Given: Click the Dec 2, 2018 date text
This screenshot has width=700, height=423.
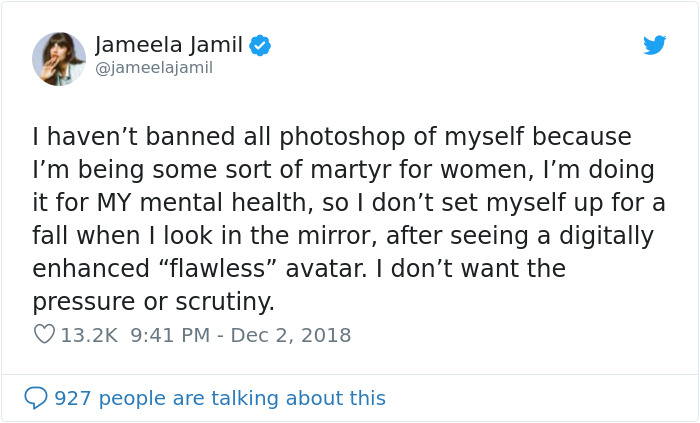Looking at the screenshot, I should point(291,335).
